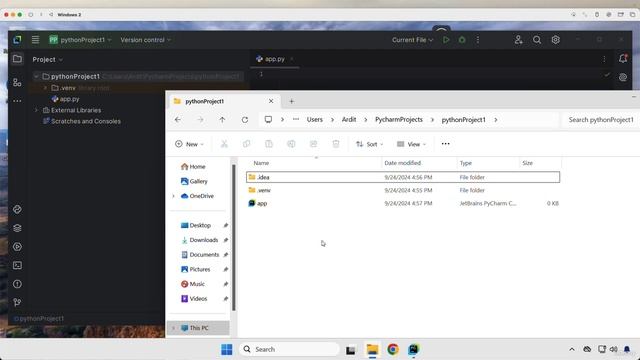The image size is (640, 360).
Task: Click the Paste icon in Explorer toolbar
Action: [x=269, y=144]
